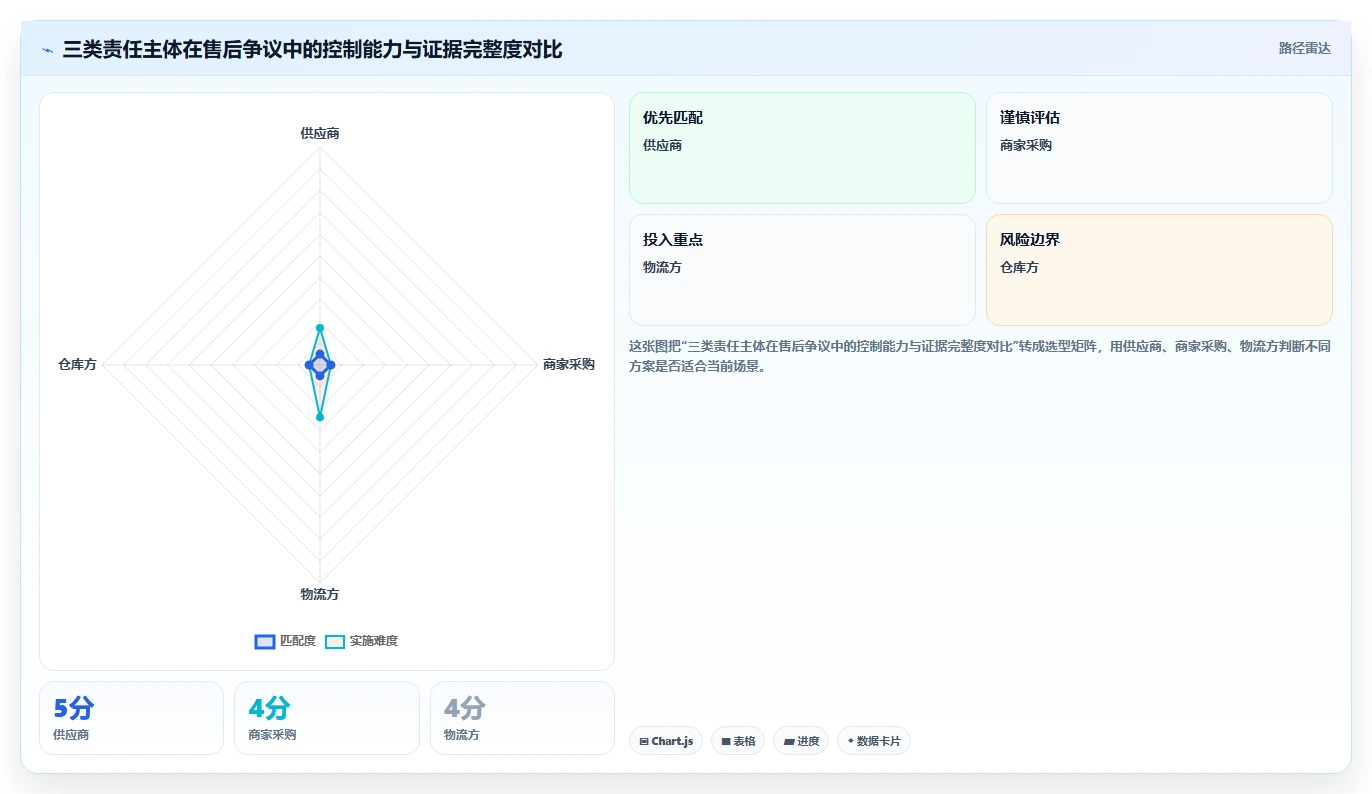
Task: Click 仓库方 under 风险边界
Action: pyautogui.click(x=1019, y=267)
